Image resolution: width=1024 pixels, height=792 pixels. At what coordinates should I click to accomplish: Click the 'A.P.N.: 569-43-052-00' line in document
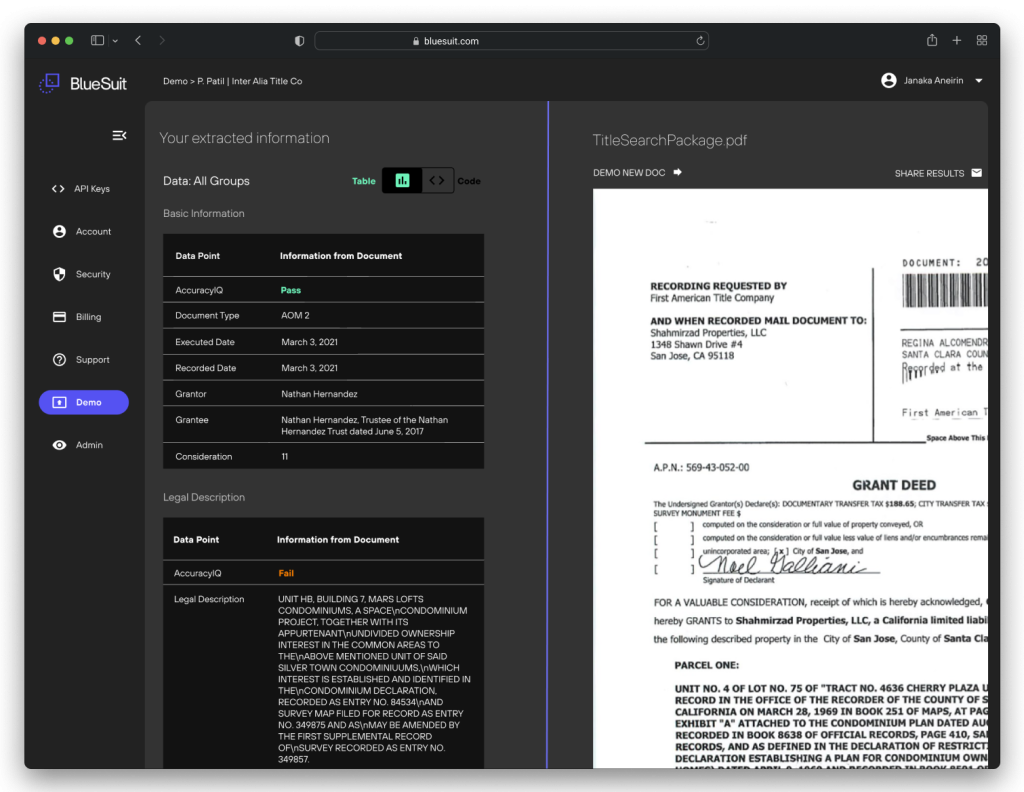click(x=701, y=467)
